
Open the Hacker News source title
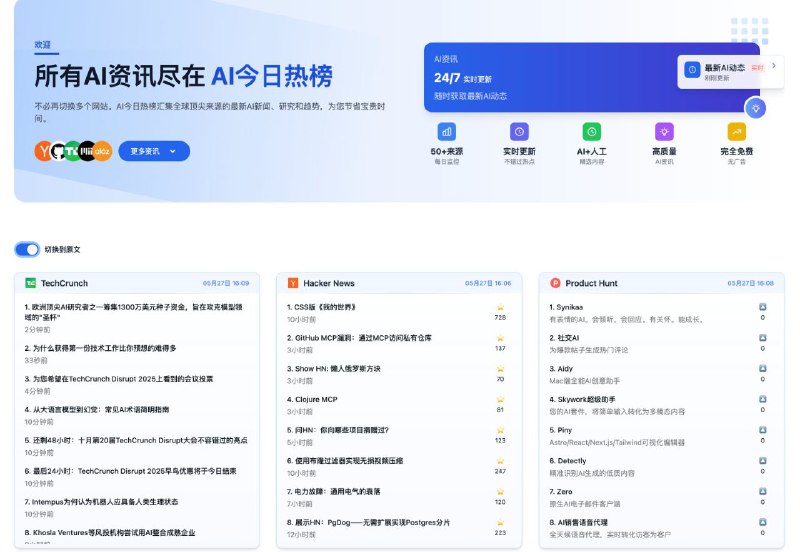[329, 283]
